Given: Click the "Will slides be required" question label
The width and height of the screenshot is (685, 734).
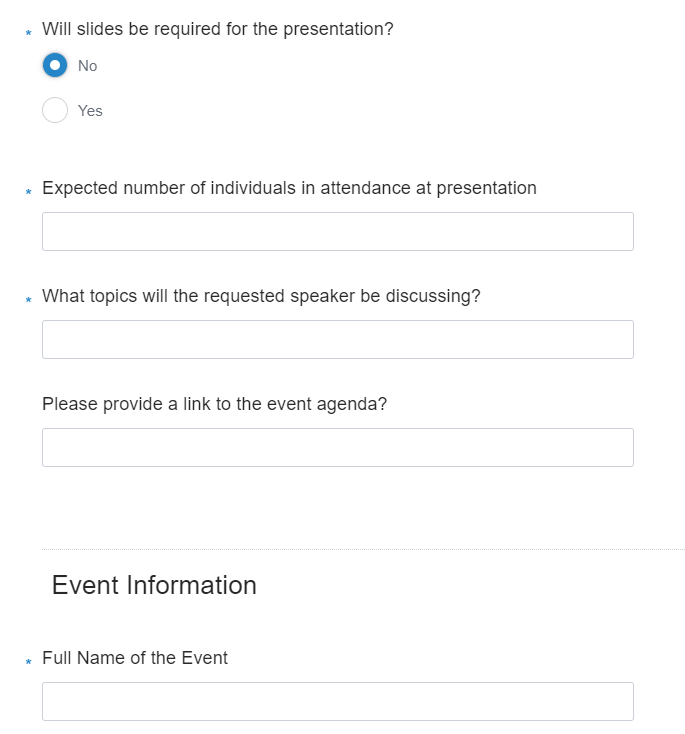Looking at the screenshot, I should pyautogui.click(x=217, y=29).
